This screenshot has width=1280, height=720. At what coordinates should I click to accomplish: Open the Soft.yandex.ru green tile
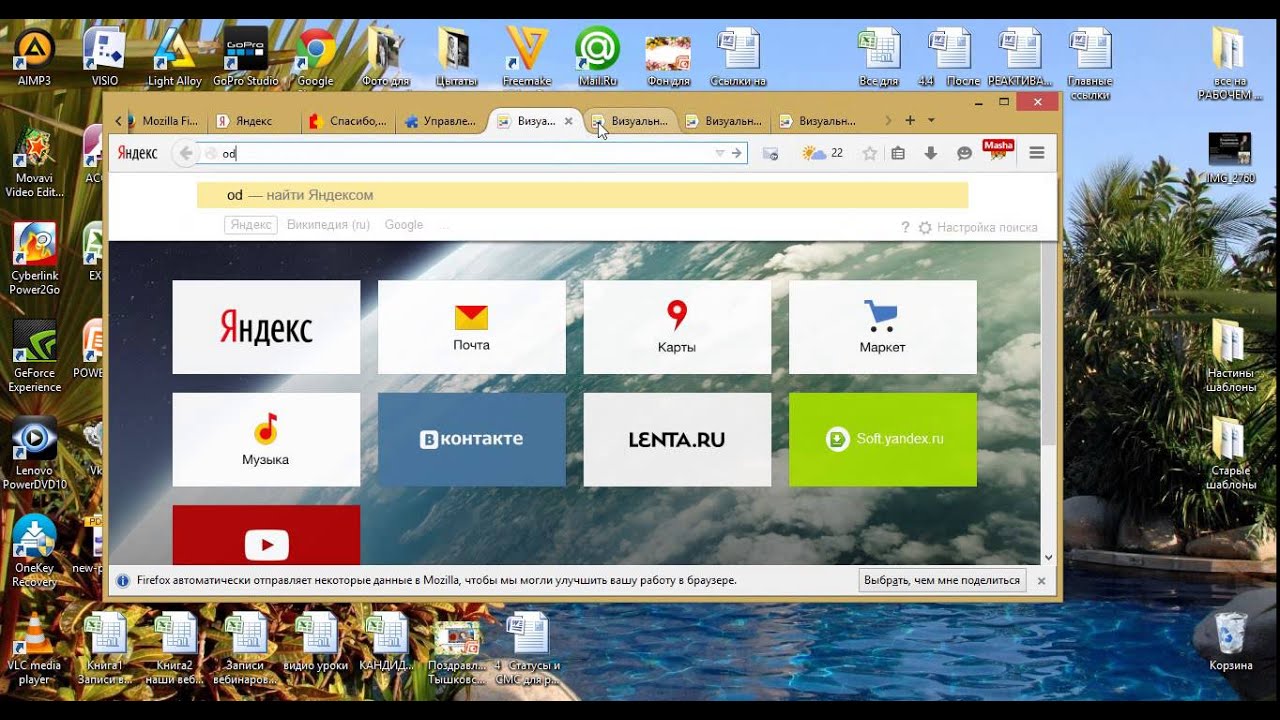point(883,439)
